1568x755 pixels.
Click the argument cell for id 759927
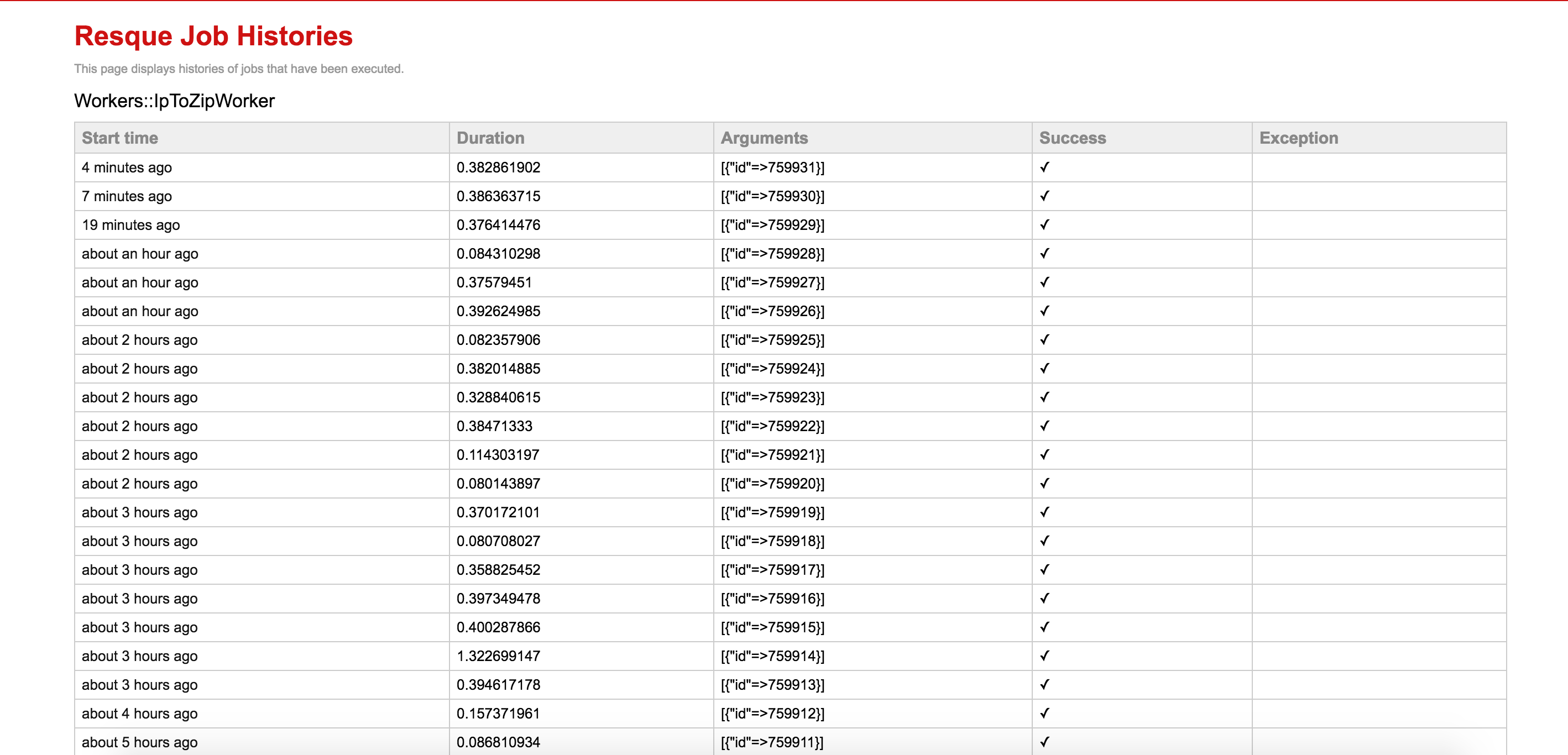pyautogui.click(x=772, y=282)
